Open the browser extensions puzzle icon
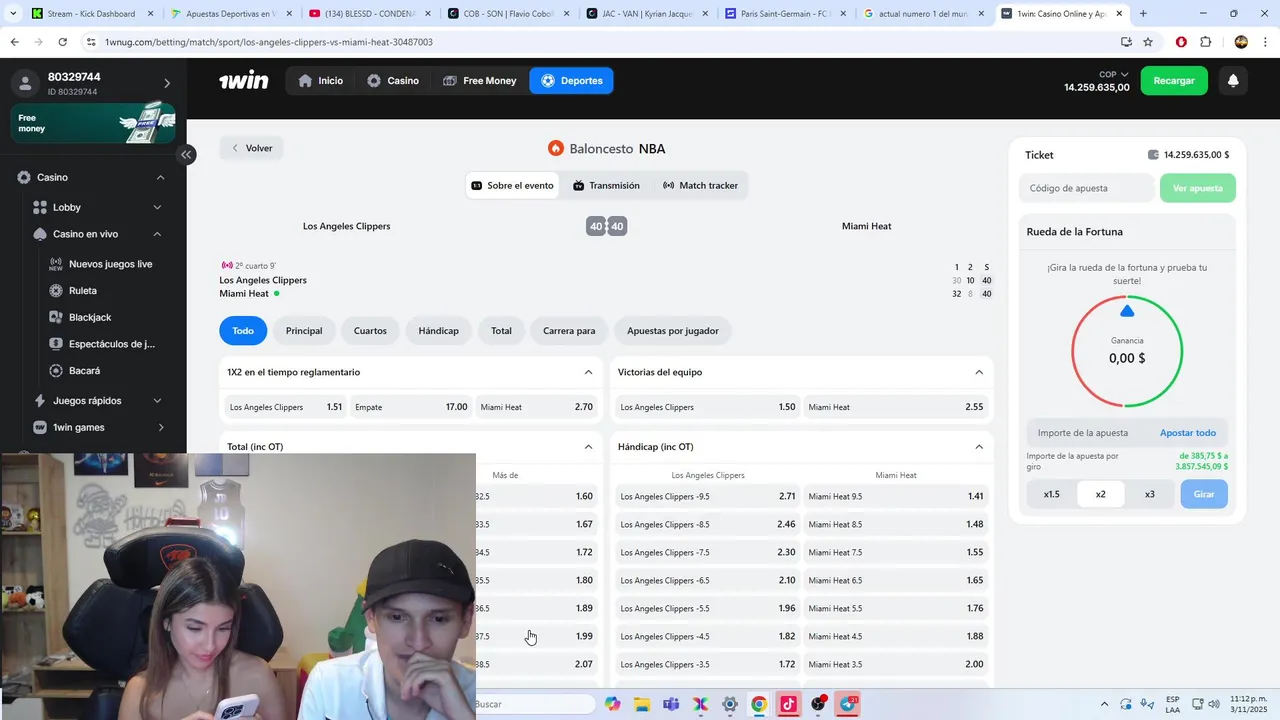 (x=1205, y=42)
